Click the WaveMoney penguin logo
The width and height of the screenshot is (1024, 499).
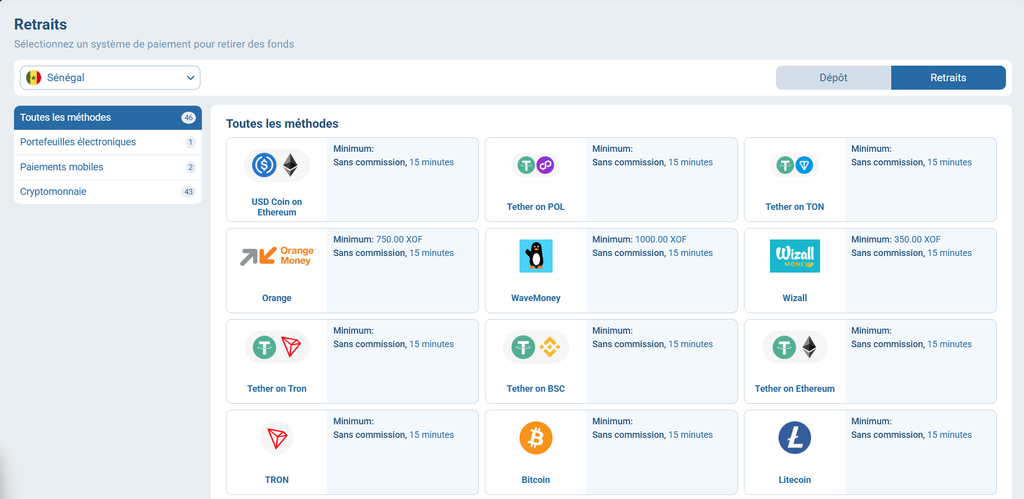pos(536,256)
